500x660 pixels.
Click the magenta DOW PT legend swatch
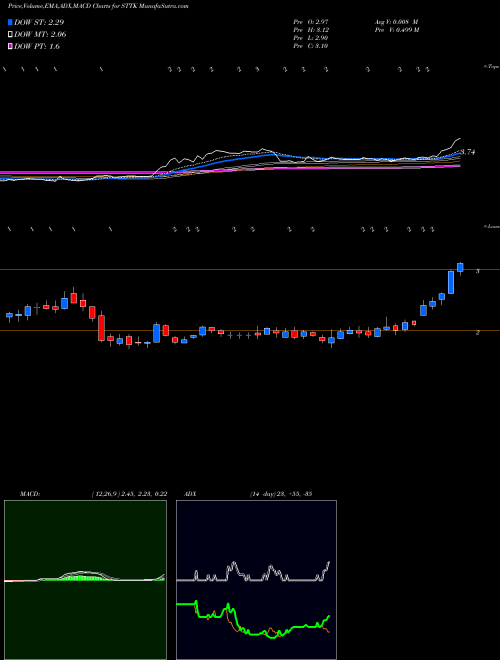pyautogui.click(x=10, y=46)
